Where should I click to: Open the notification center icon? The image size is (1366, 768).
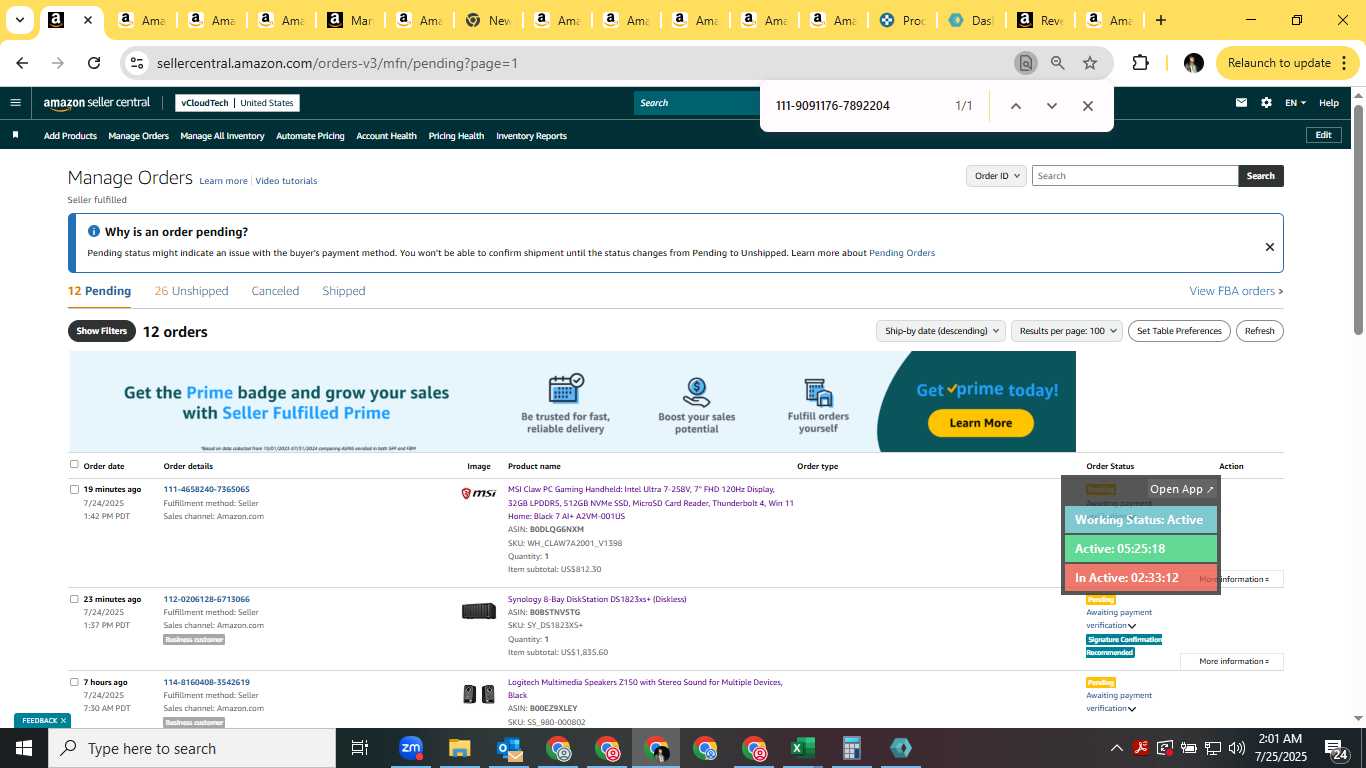1337,748
